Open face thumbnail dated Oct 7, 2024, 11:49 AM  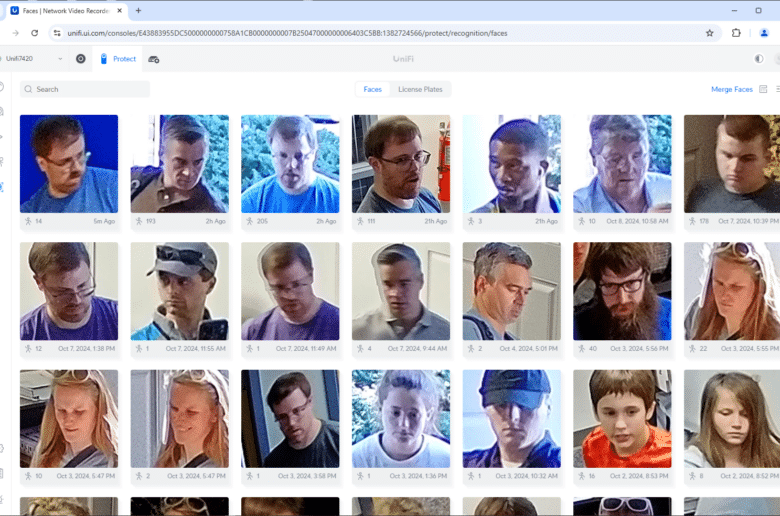[x=291, y=291]
